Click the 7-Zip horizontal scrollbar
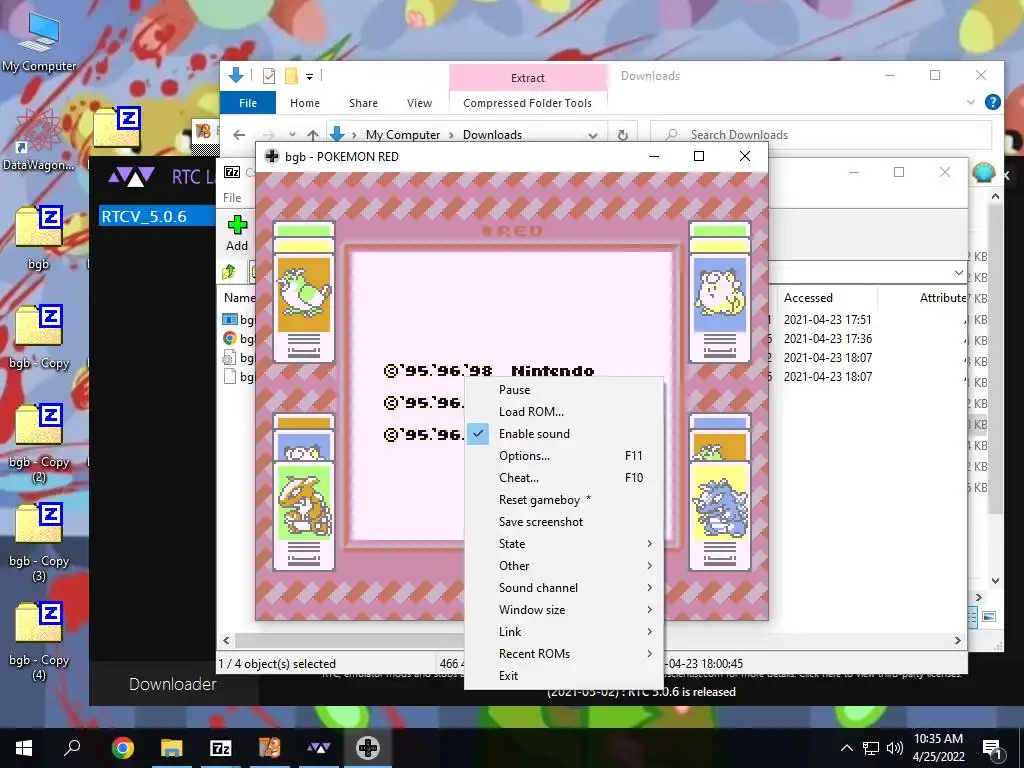This screenshot has width=1024, height=768. 592,641
